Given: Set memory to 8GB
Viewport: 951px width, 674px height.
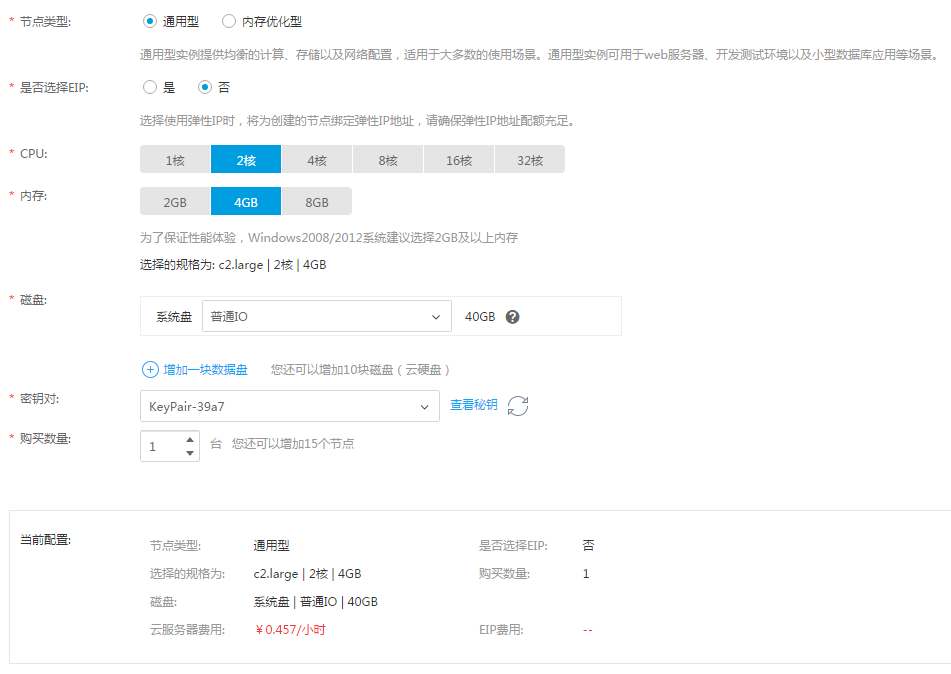Looking at the screenshot, I should [317, 202].
